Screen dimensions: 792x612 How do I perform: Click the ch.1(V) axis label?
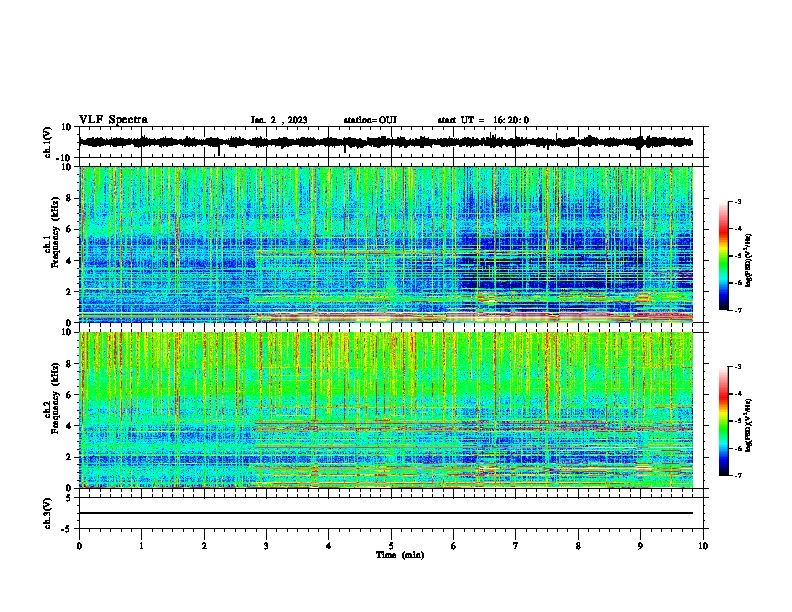coord(48,142)
